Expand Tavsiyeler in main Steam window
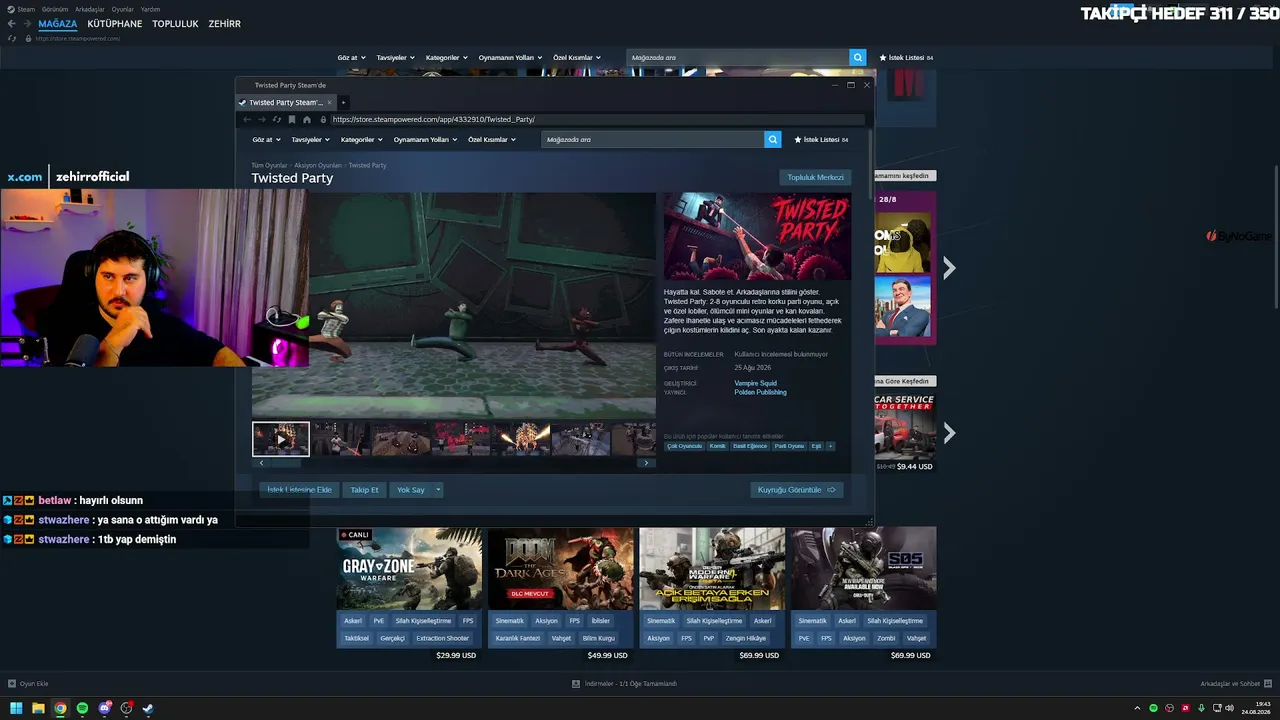Screen dimensions: 1280x720 (395, 58)
